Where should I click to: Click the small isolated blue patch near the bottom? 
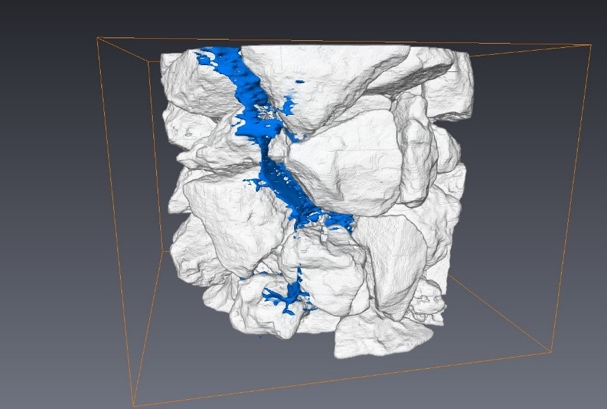[x=285, y=295]
